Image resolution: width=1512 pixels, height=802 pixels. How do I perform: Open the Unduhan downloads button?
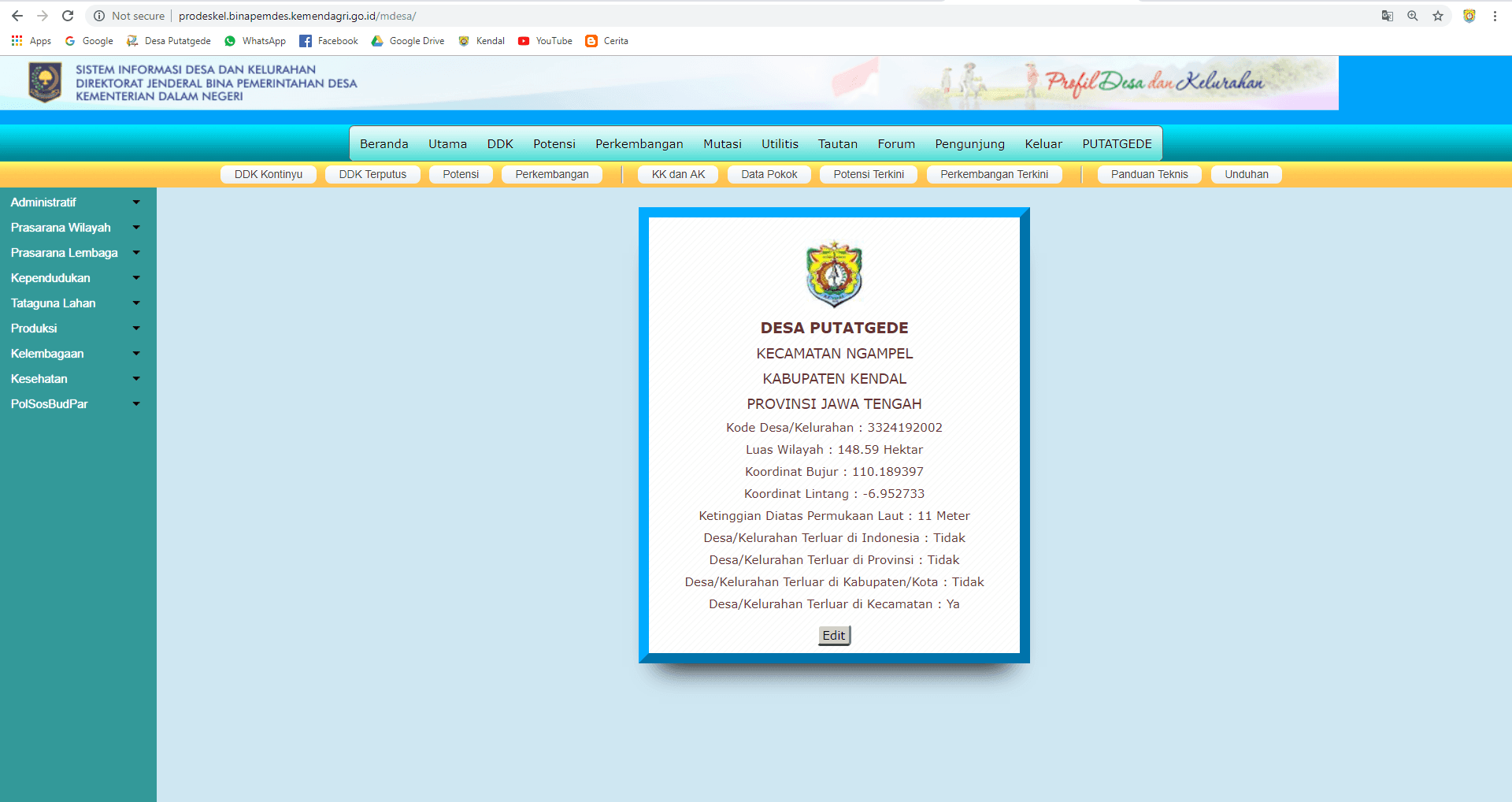[x=1246, y=174]
